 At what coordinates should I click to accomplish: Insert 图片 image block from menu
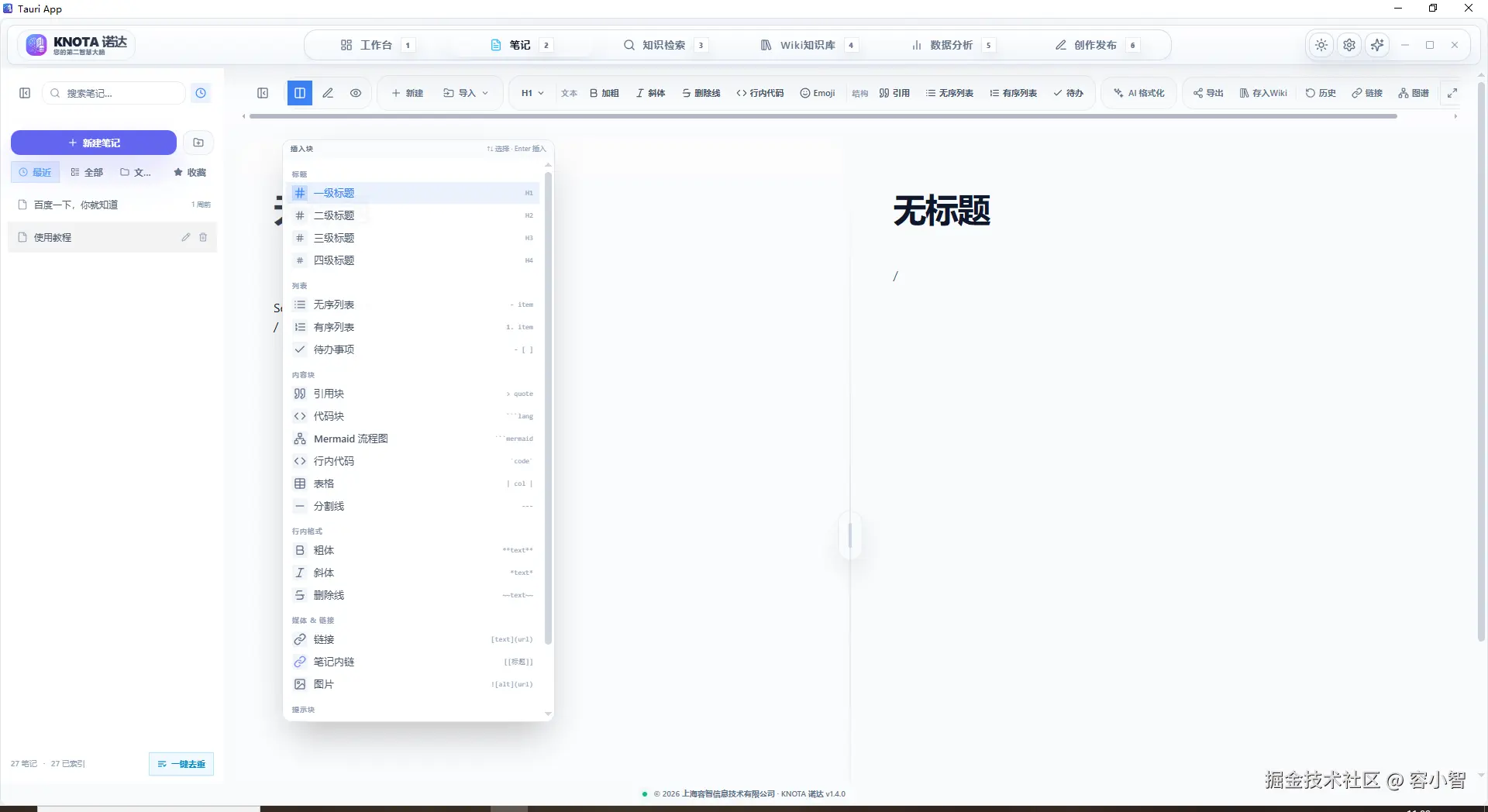pyautogui.click(x=413, y=684)
